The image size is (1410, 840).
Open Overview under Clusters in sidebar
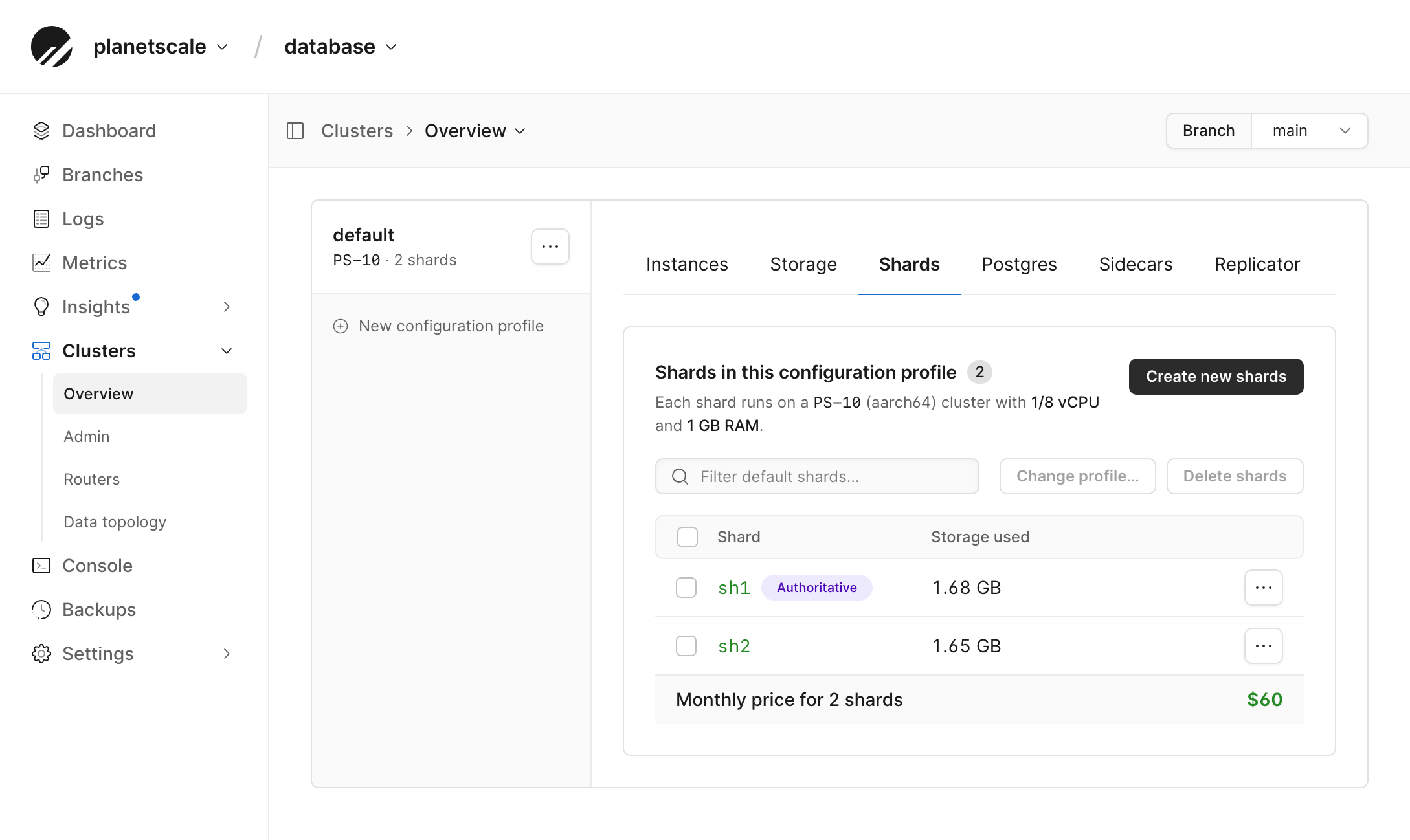(150, 393)
